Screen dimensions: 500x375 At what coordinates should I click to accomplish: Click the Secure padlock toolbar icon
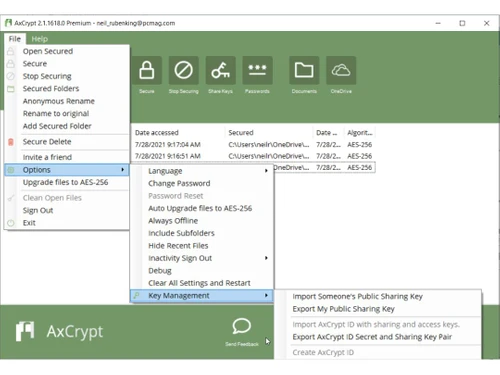[147, 70]
